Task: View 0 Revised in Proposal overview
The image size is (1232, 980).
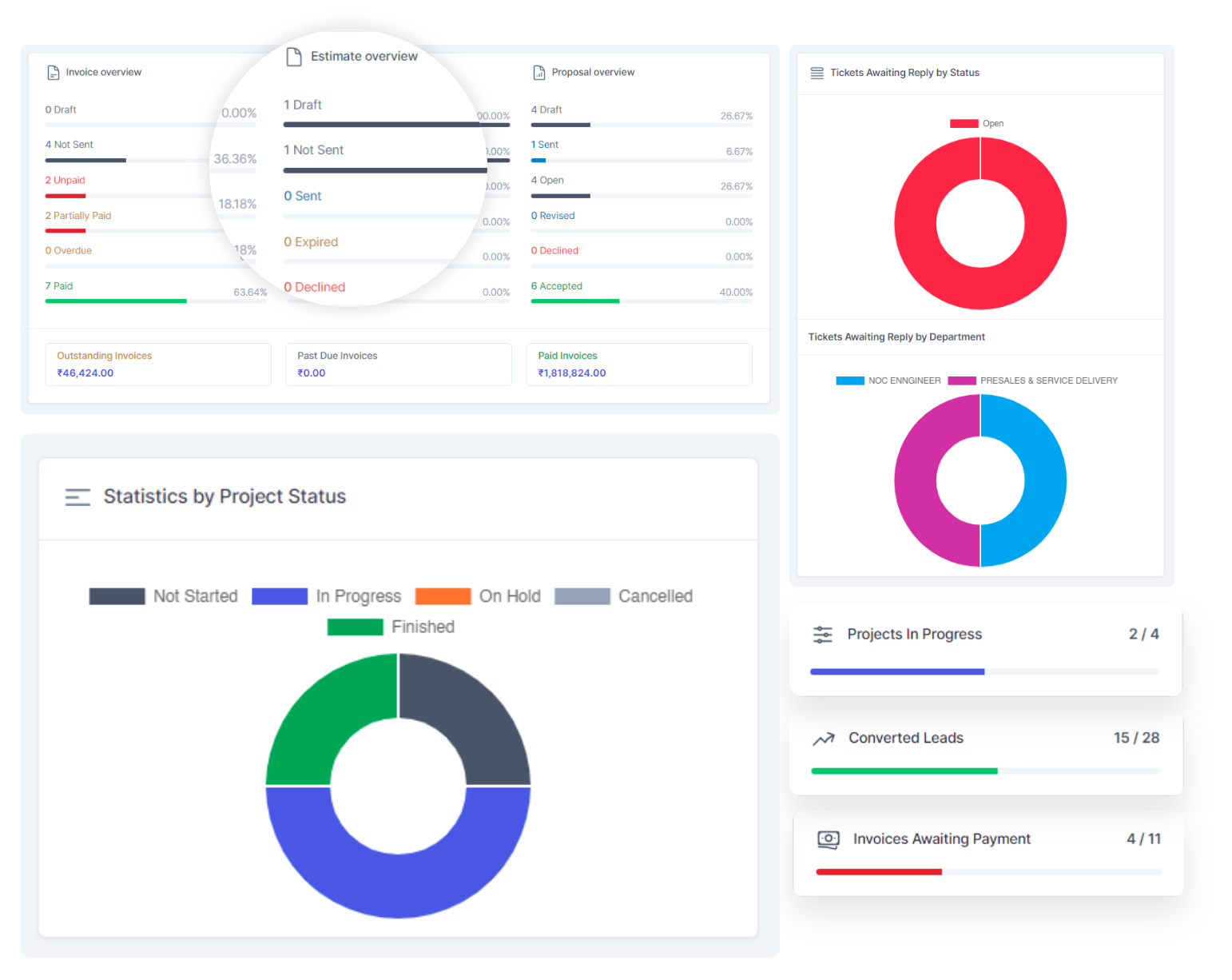Action: pos(553,216)
